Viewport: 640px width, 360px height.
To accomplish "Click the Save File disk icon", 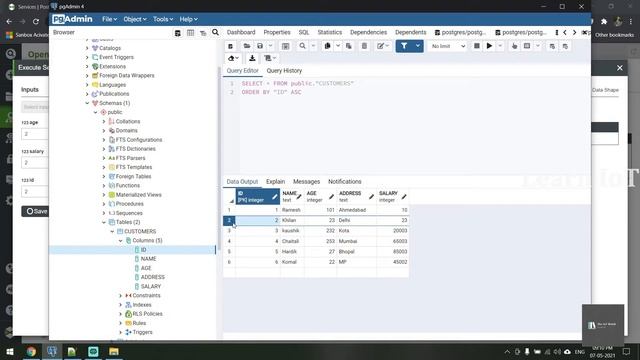I will pyautogui.click(x=260, y=46).
